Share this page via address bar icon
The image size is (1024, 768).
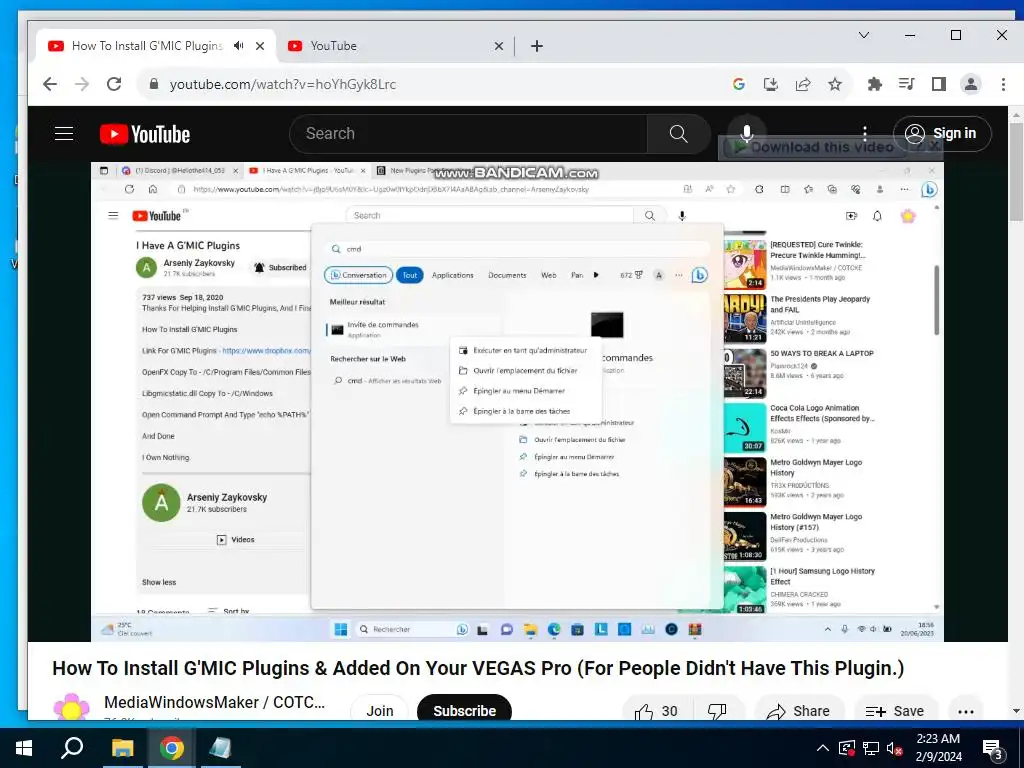[803, 84]
